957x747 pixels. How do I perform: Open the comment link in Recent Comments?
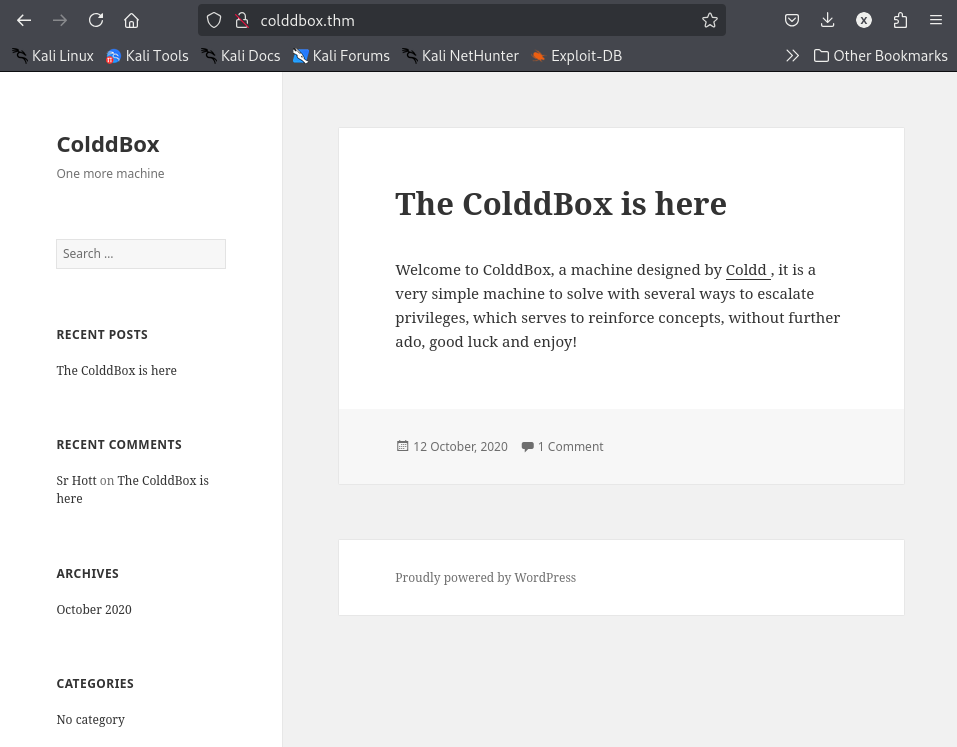point(132,489)
